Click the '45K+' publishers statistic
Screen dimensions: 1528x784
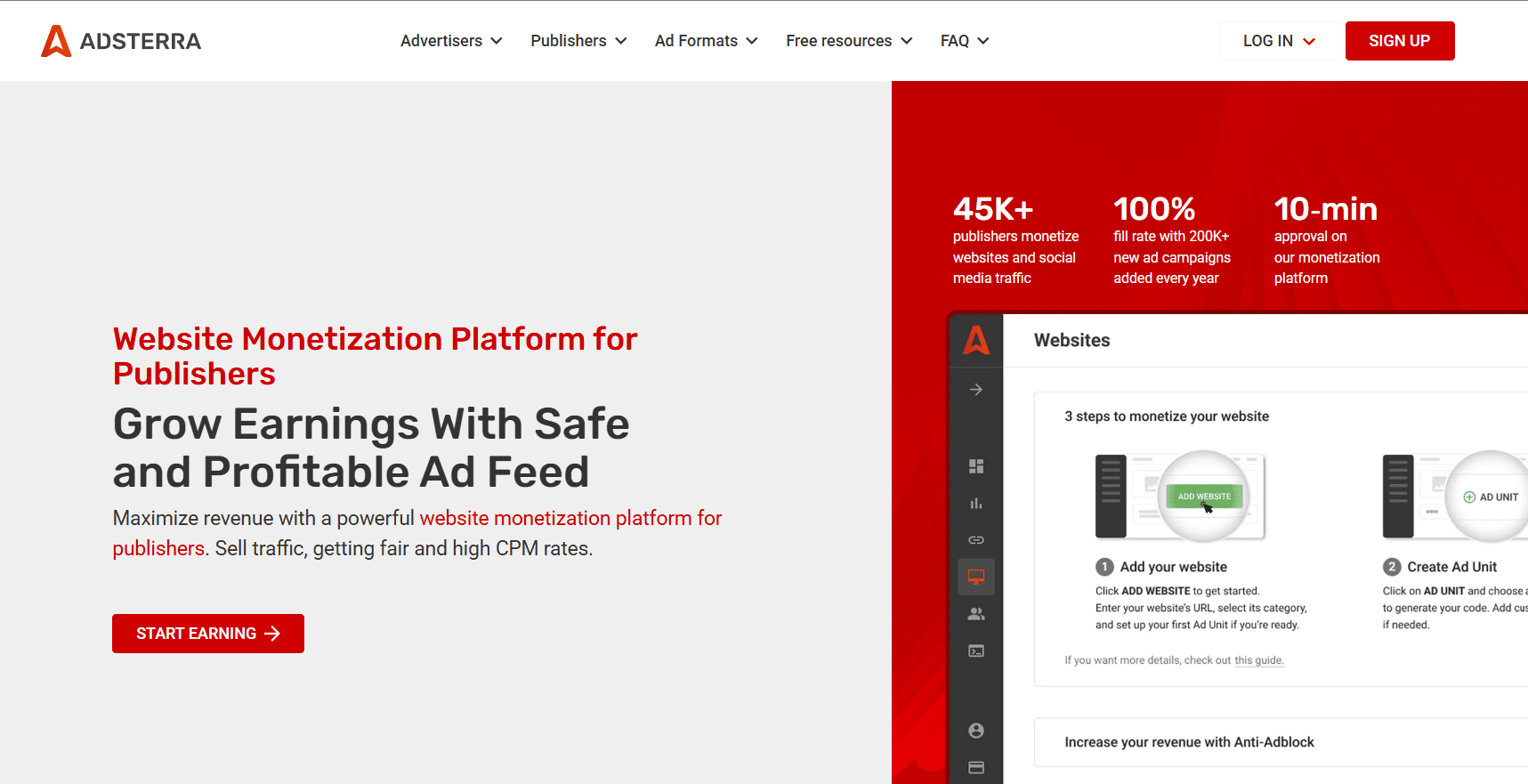(x=993, y=209)
